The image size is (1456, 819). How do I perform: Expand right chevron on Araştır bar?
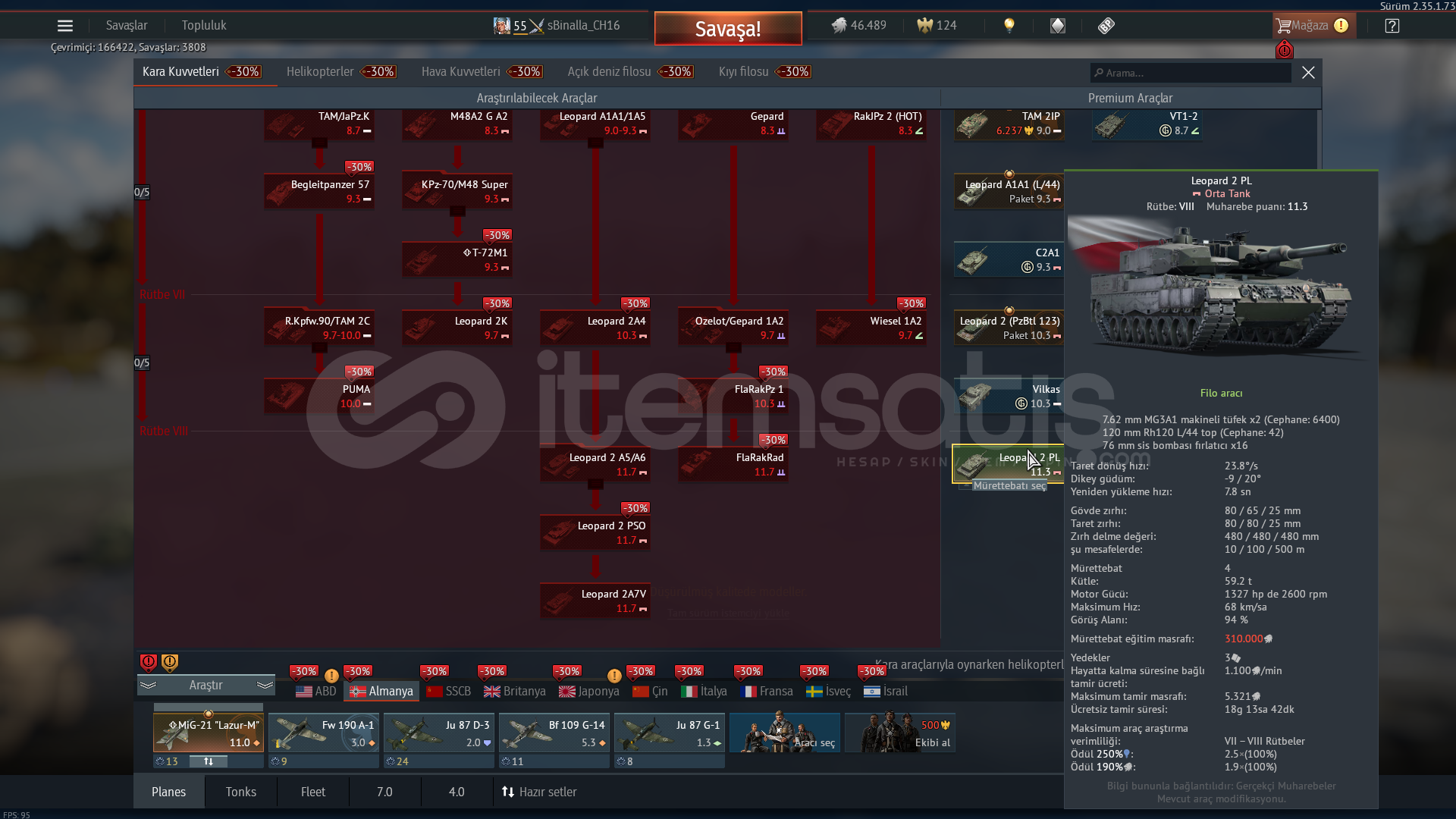click(x=265, y=686)
